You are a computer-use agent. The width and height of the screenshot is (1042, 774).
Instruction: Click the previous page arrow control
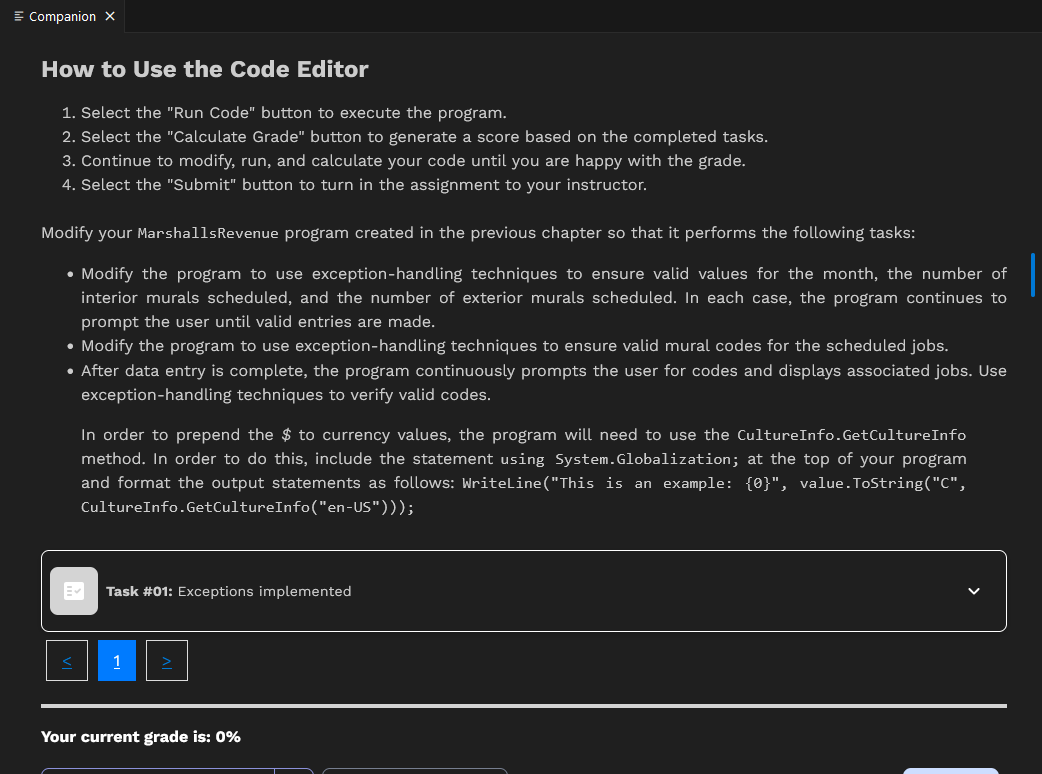[66, 660]
